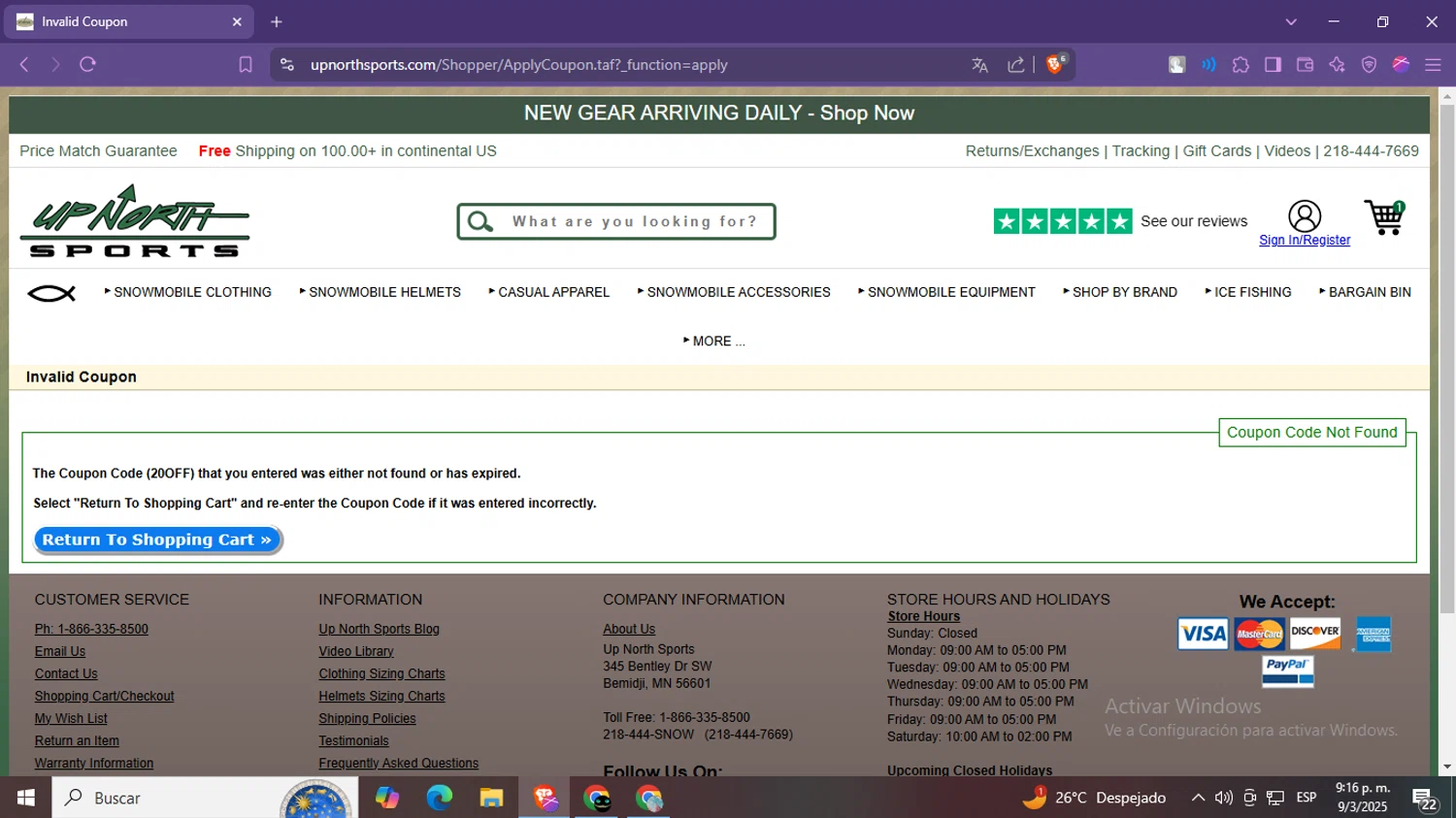This screenshot has width=1456, height=818.
Task: Click the browser address bar URL
Action: tap(518, 65)
